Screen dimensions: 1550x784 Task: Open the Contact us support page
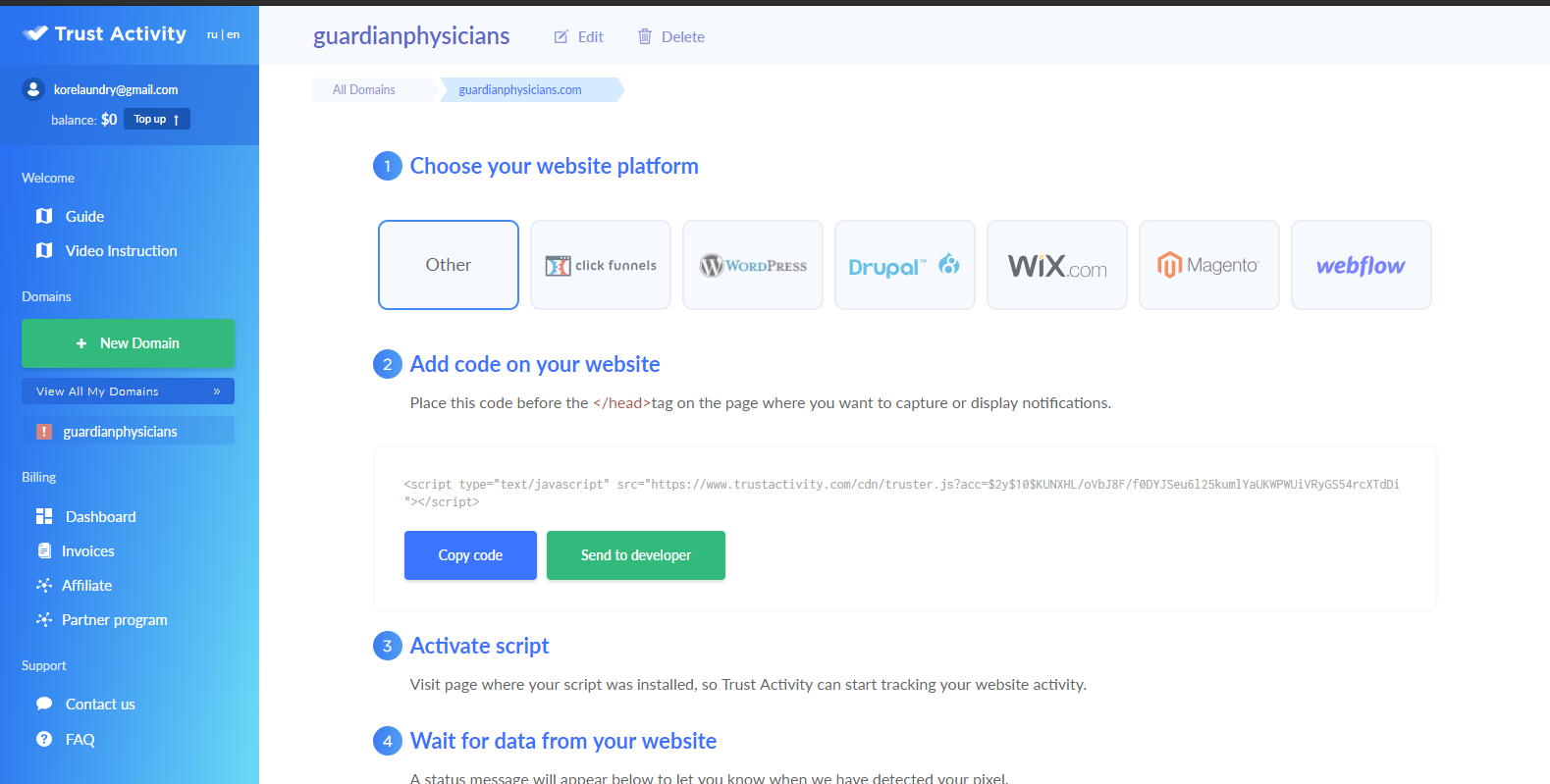coord(100,705)
